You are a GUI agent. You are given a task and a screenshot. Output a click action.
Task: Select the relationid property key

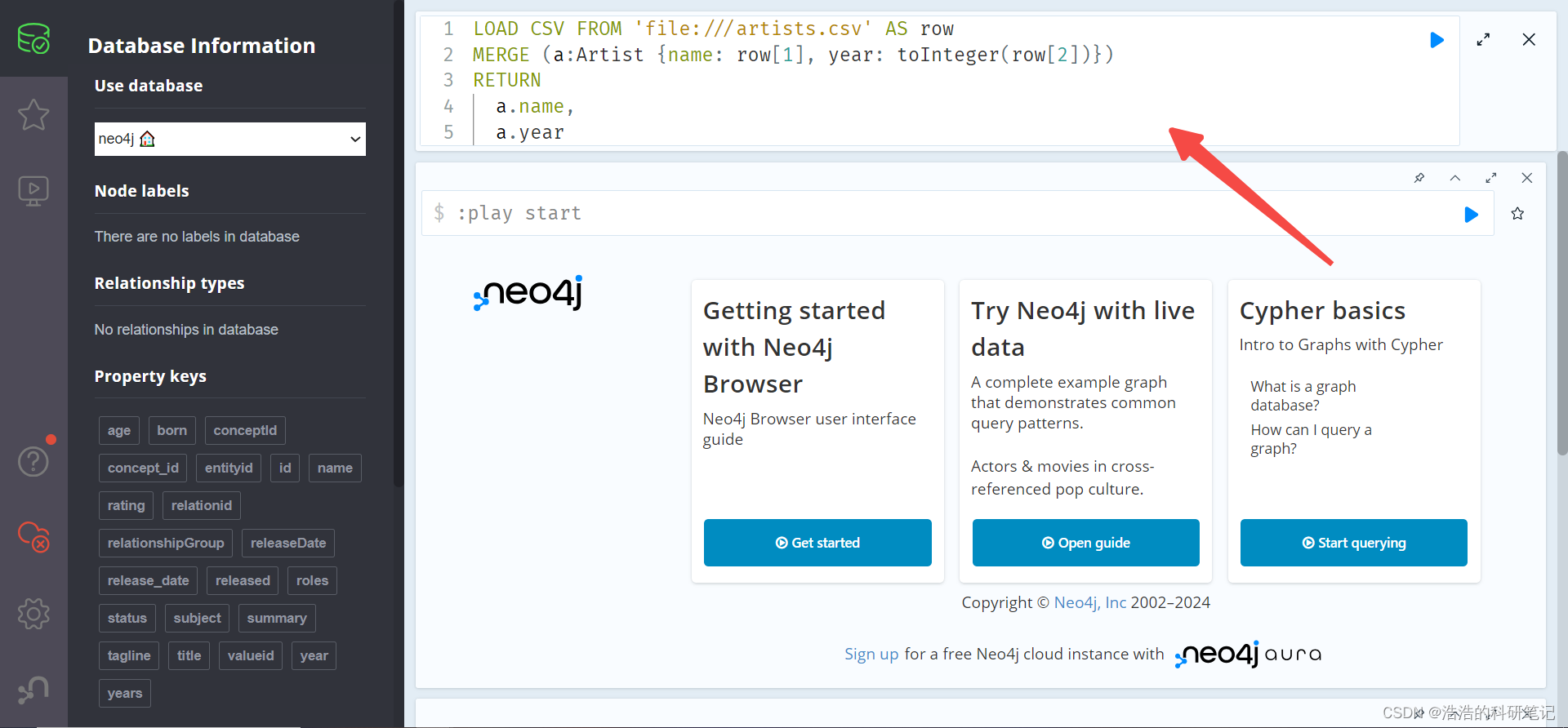[202, 505]
